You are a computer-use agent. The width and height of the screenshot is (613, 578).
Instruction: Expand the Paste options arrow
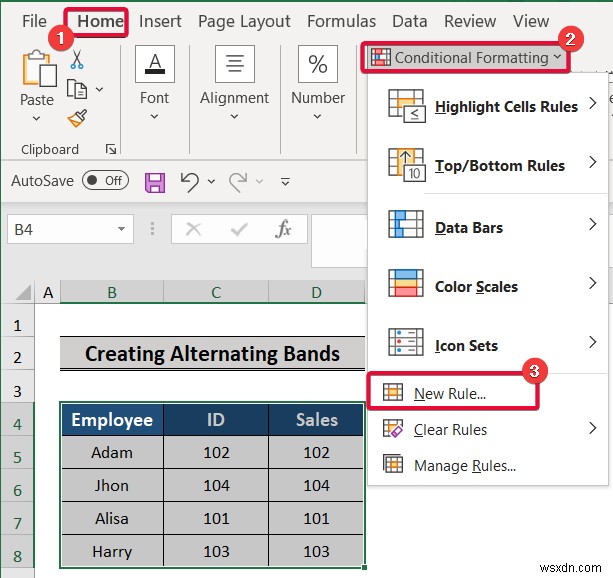(36, 118)
